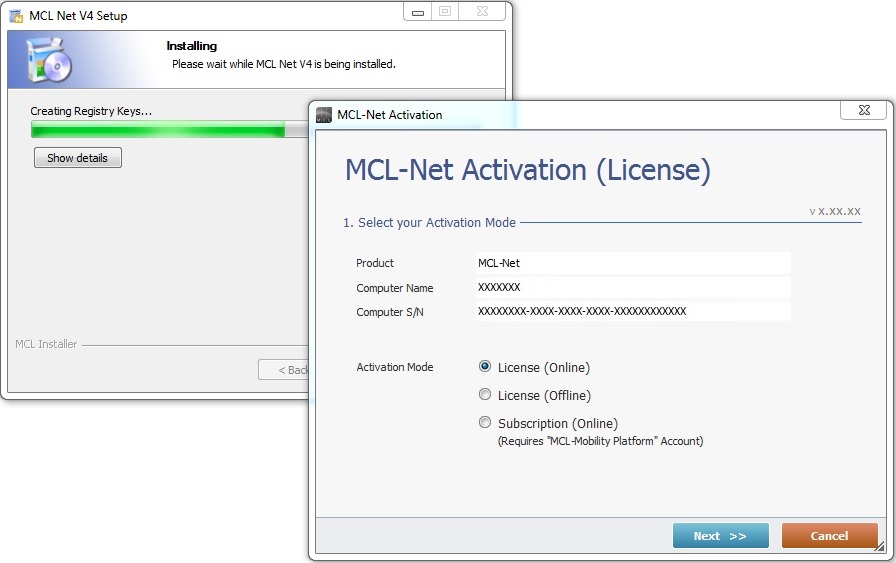Click the version text 'v X.XX.XX'
896x563 pixels.
point(835,211)
